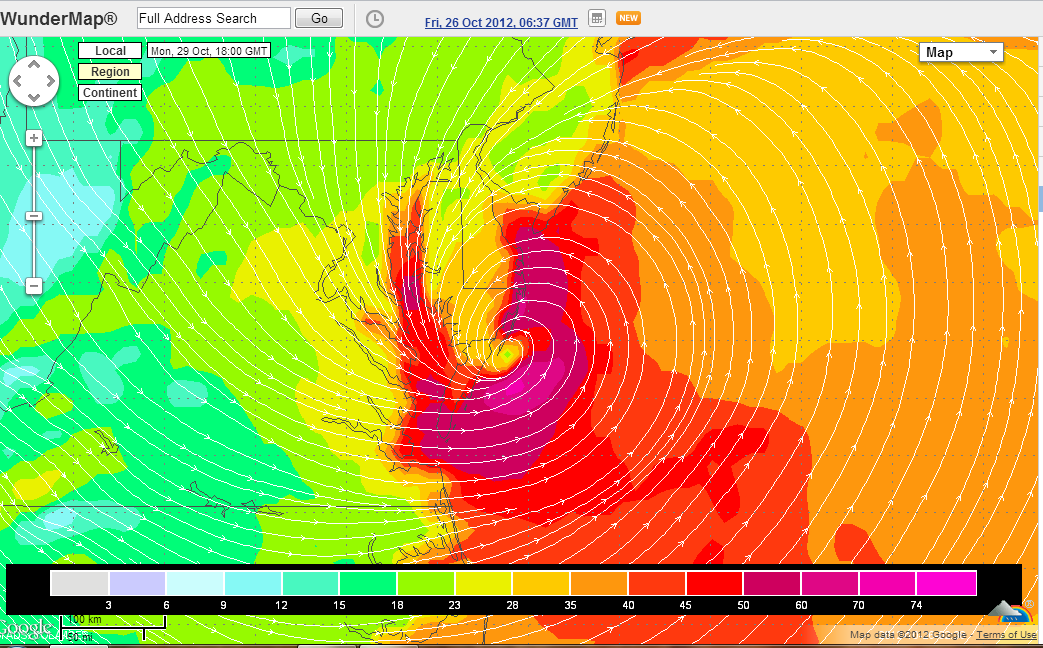The image size is (1043, 648).
Task: Click the lavender legend swatch left of 6
Action: [137, 583]
